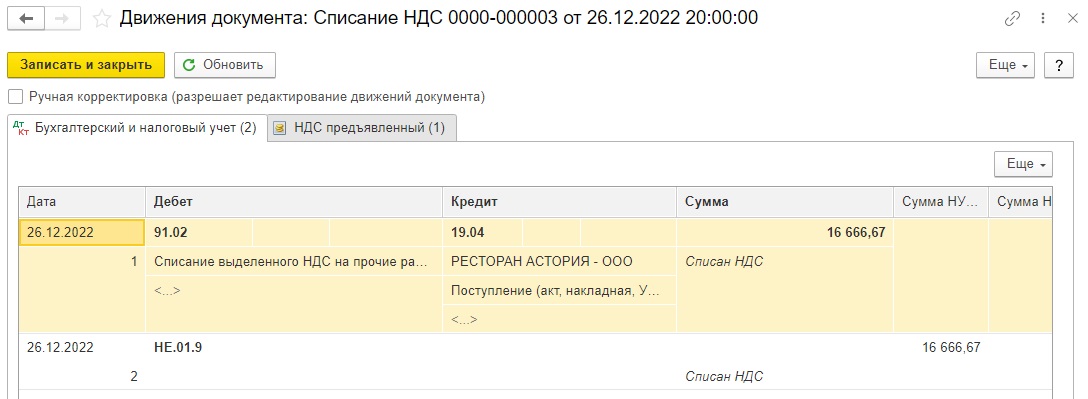The height and width of the screenshot is (399, 1088).
Task: Click the Записать и закрыть button
Action: [x=86, y=65]
